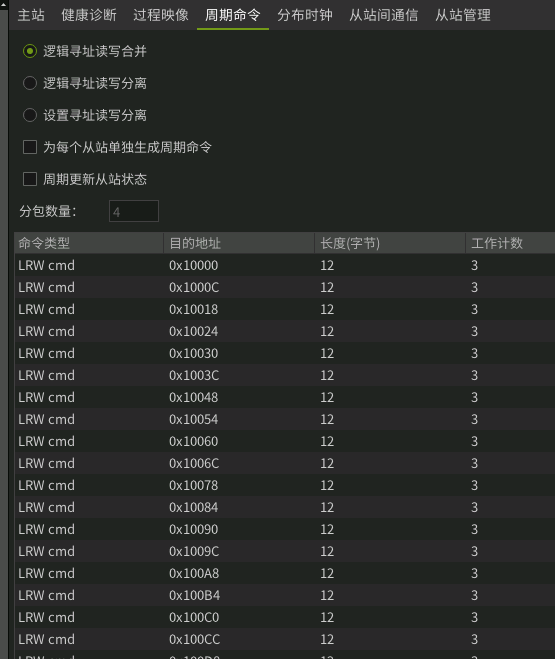The width and height of the screenshot is (555, 659).
Task: Select the LRW cmd row at 0x10000
Action: coord(284,265)
